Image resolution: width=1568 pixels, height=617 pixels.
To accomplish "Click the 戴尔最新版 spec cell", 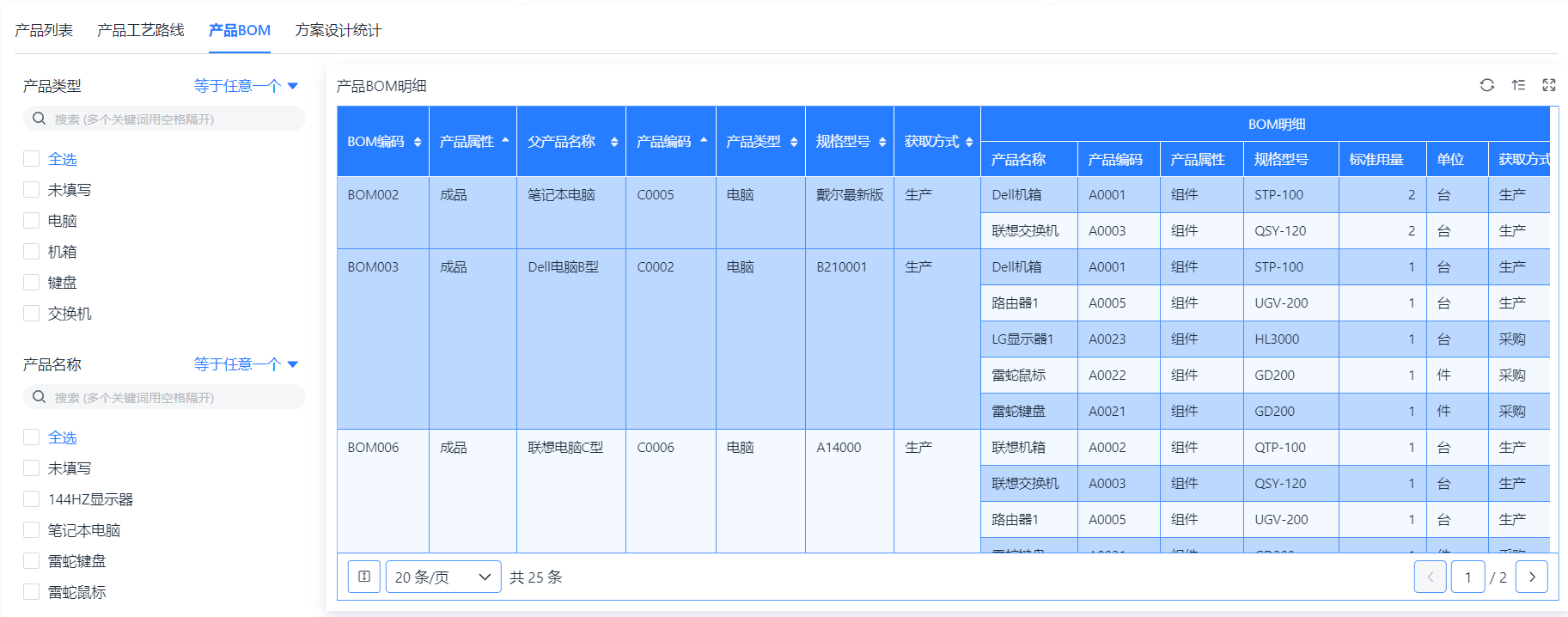I will click(850, 212).
